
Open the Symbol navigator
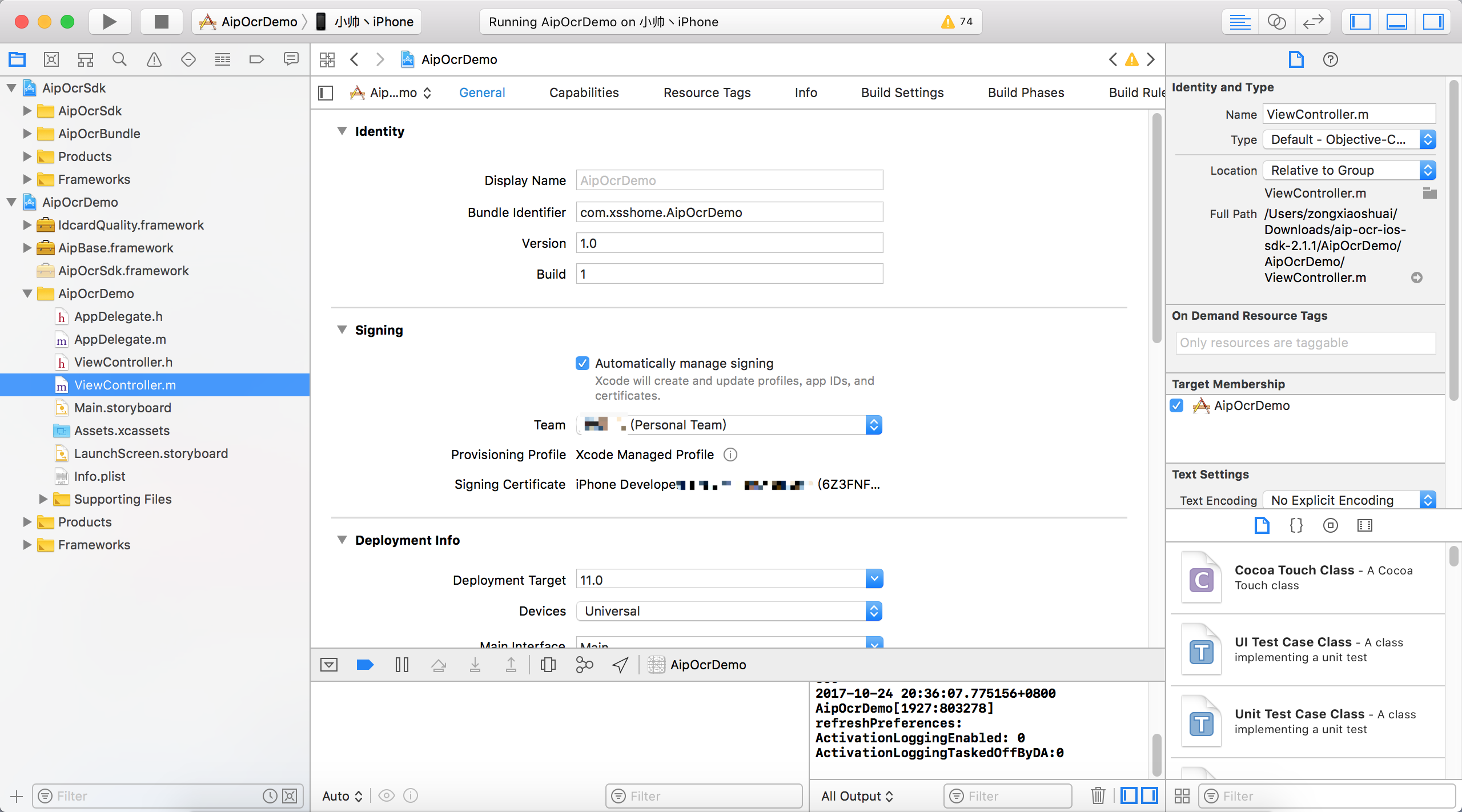(x=86, y=59)
